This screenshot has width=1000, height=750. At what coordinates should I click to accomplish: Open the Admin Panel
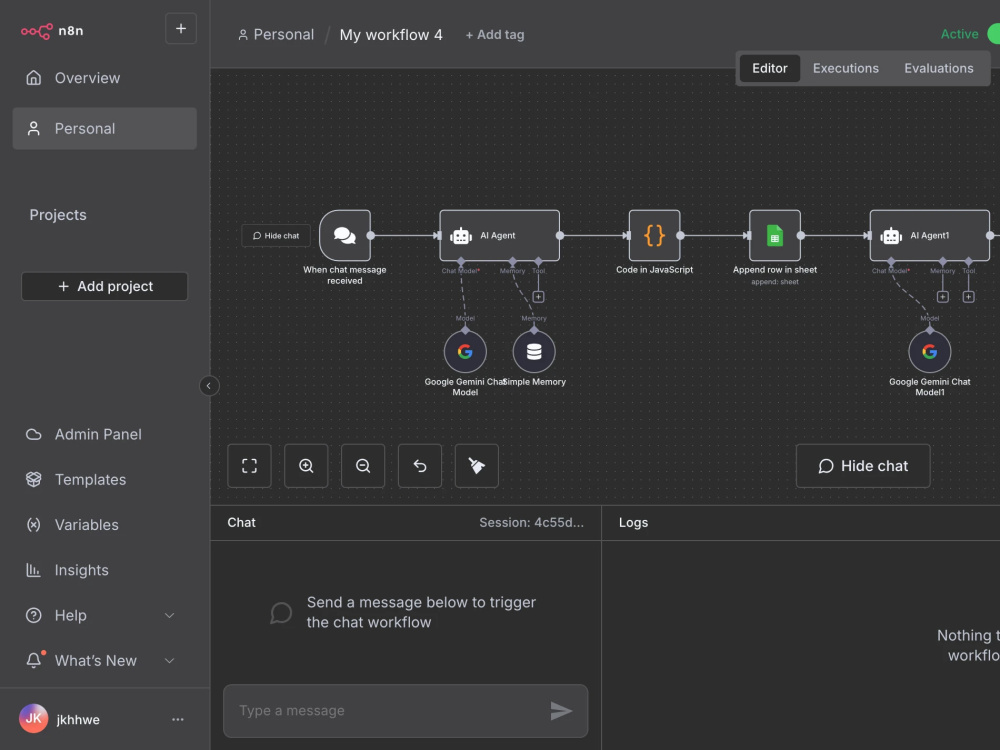105,434
